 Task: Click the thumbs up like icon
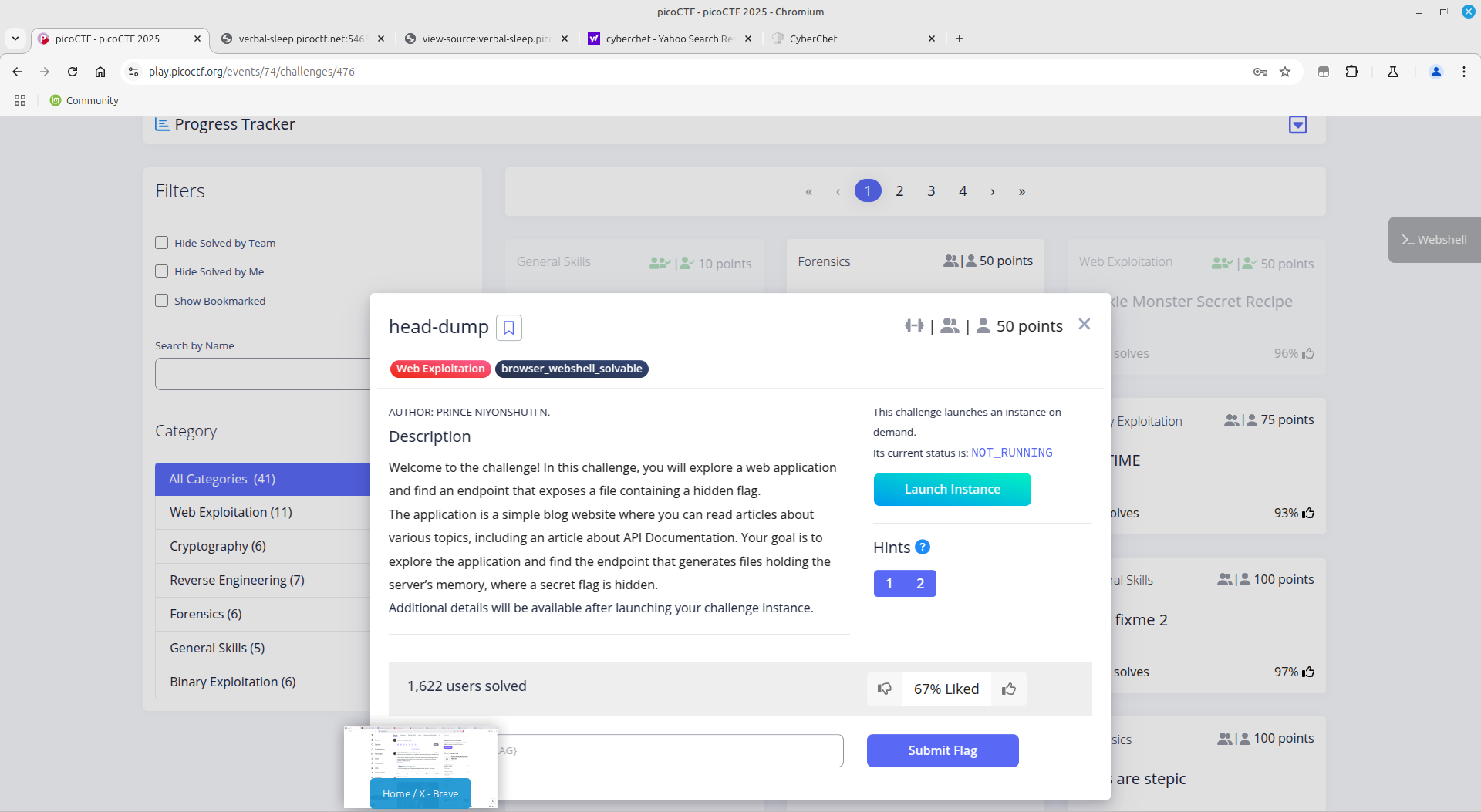pos(1008,689)
